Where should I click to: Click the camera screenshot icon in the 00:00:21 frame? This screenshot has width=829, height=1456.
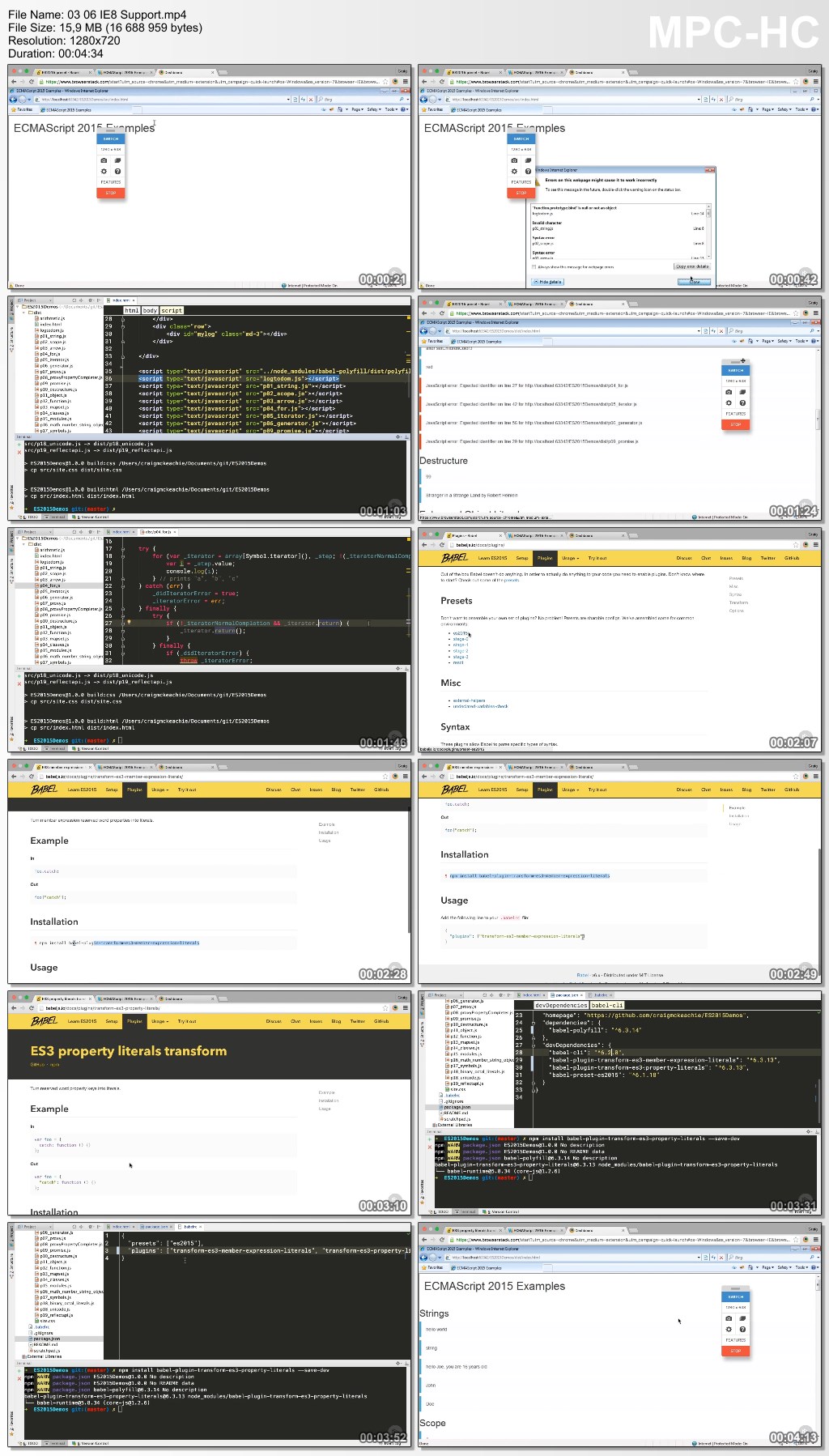click(x=104, y=160)
